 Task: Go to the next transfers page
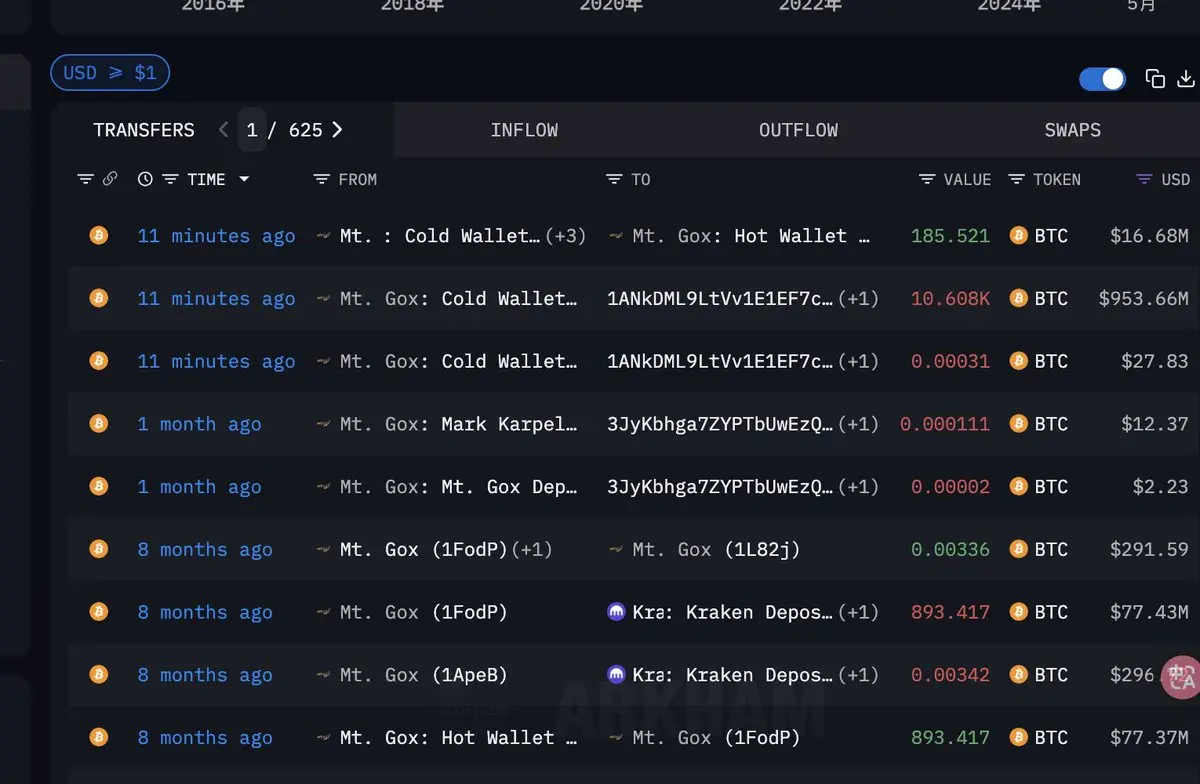pyautogui.click(x=337, y=130)
